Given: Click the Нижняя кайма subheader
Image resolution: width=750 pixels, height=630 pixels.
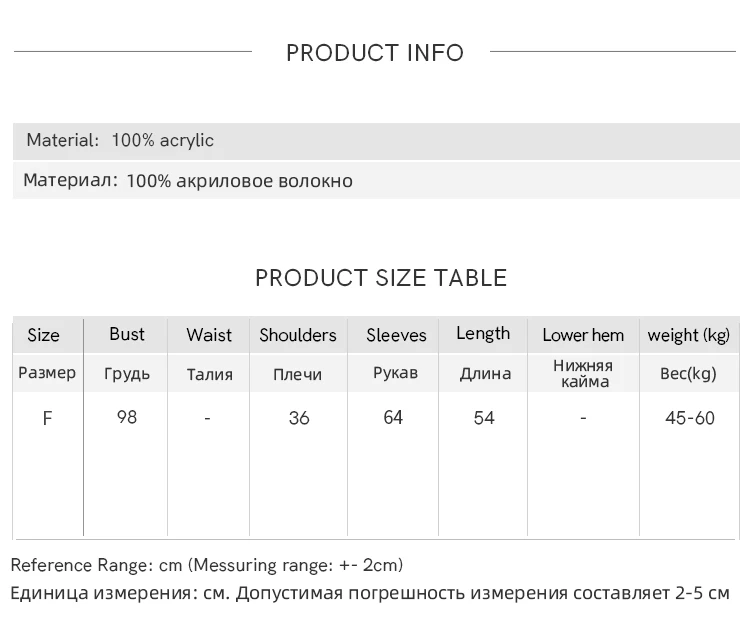Looking at the screenshot, I should [584, 374].
